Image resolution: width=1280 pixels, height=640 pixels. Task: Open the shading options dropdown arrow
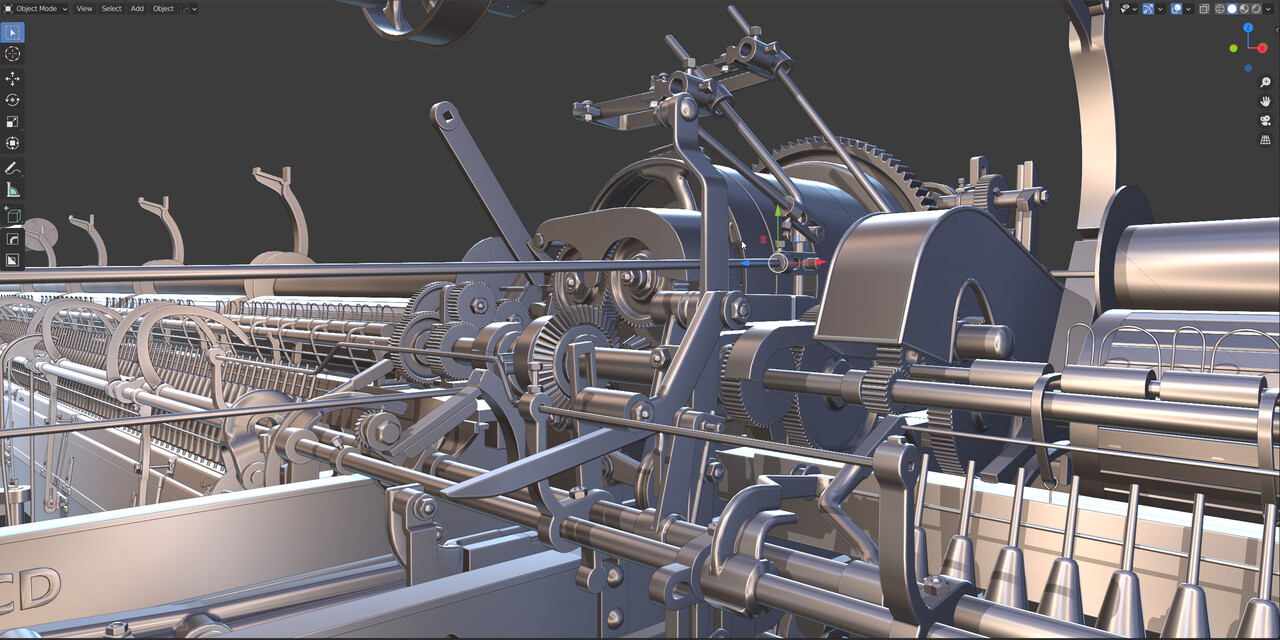(1268, 9)
